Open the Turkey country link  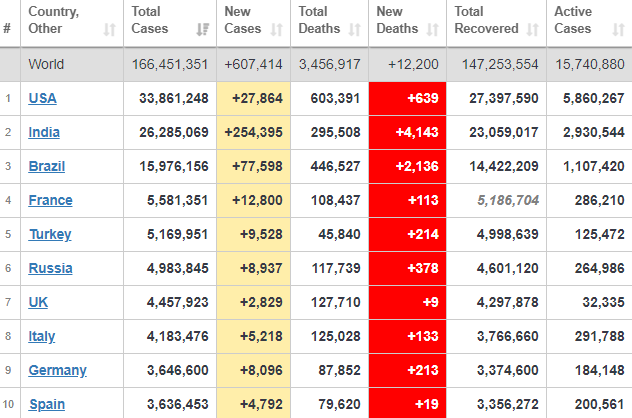[50, 234]
